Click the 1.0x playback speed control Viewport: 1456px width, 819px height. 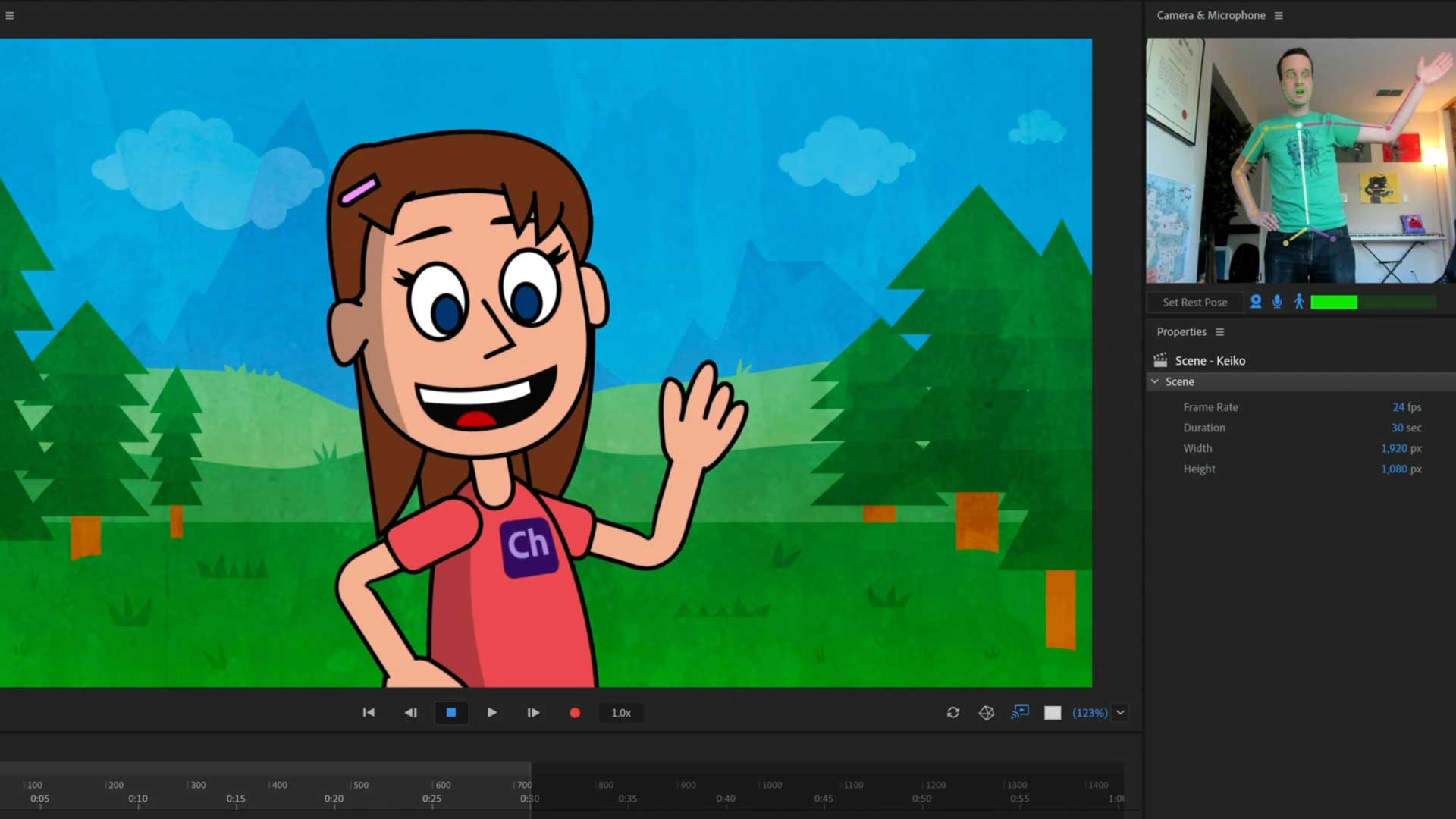[621, 713]
